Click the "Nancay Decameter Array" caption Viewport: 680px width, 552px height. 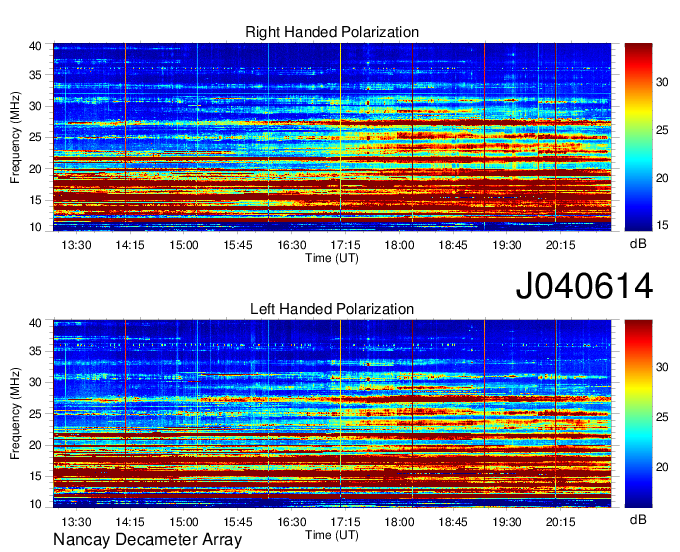tap(147, 540)
